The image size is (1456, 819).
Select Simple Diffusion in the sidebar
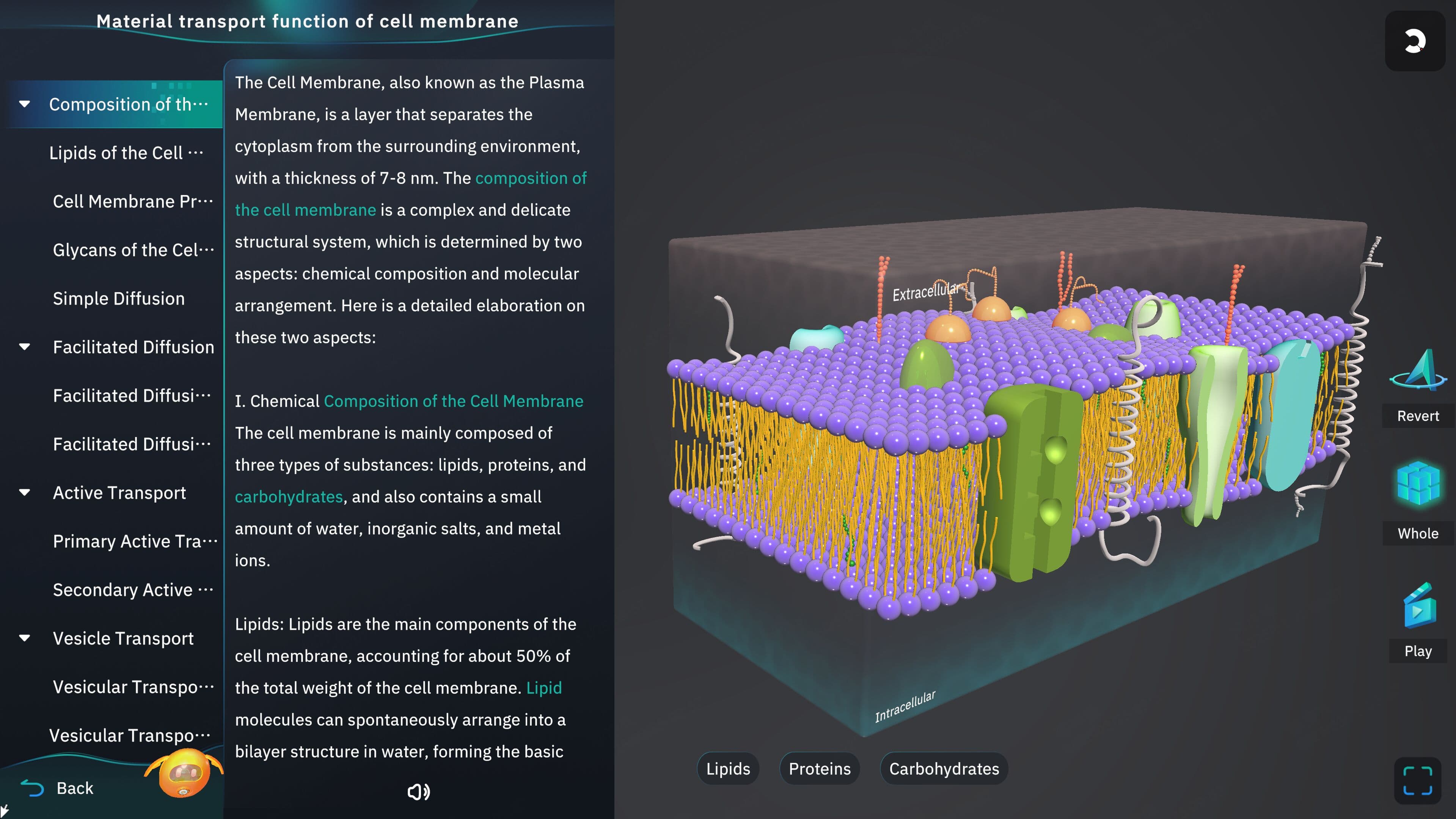119,299
